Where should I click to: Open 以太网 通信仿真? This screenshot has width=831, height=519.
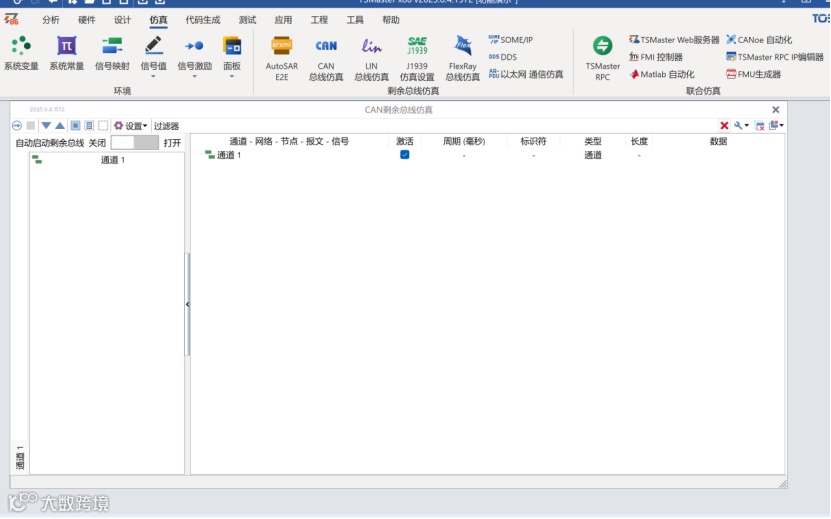(x=526, y=74)
